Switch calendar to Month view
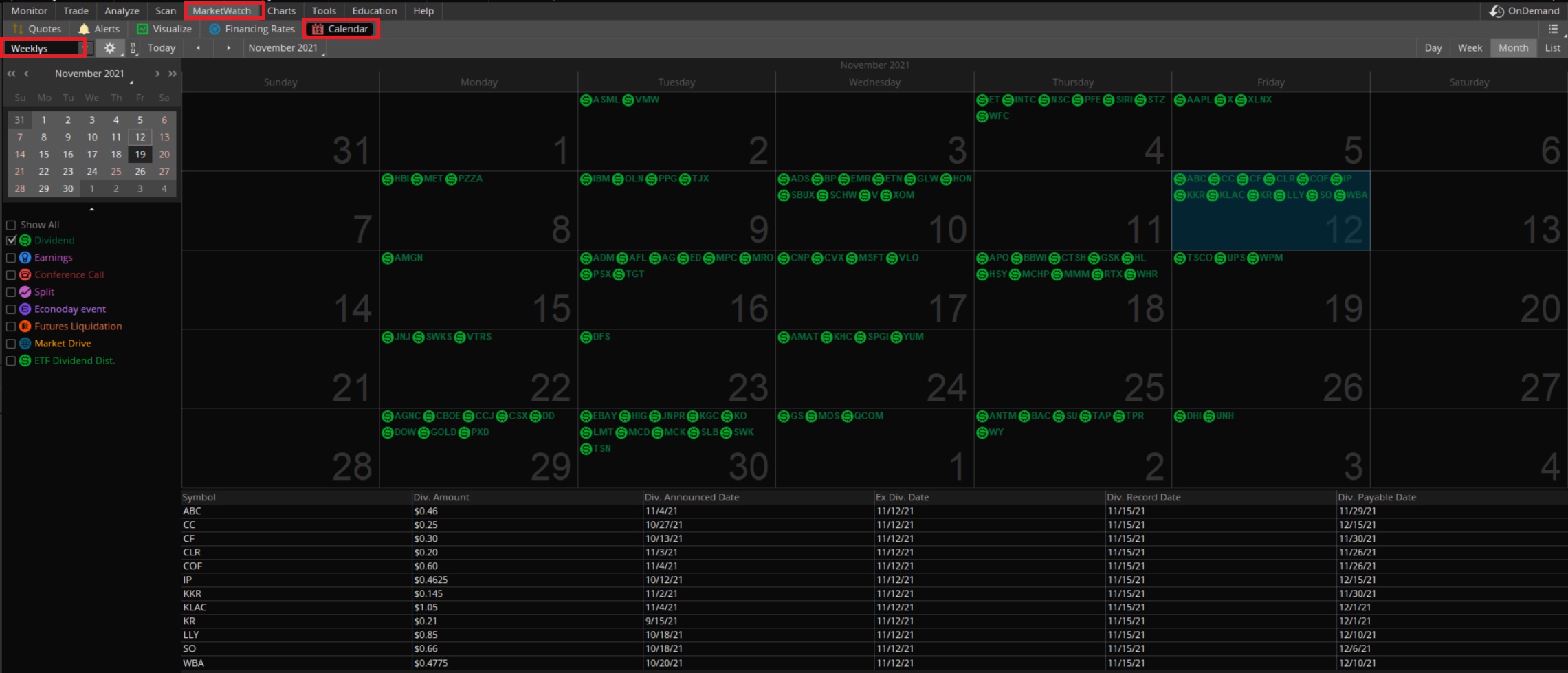 click(x=1513, y=48)
